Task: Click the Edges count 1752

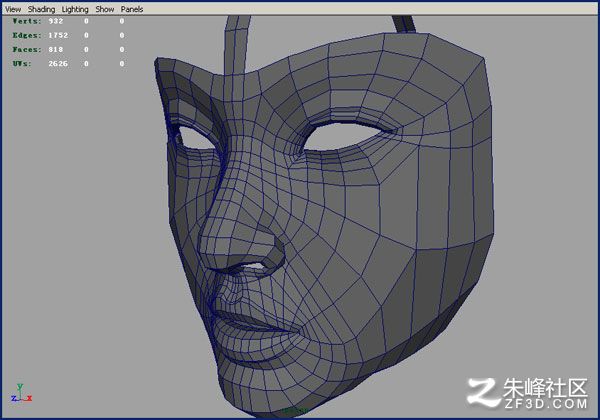Action: click(58, 35)
